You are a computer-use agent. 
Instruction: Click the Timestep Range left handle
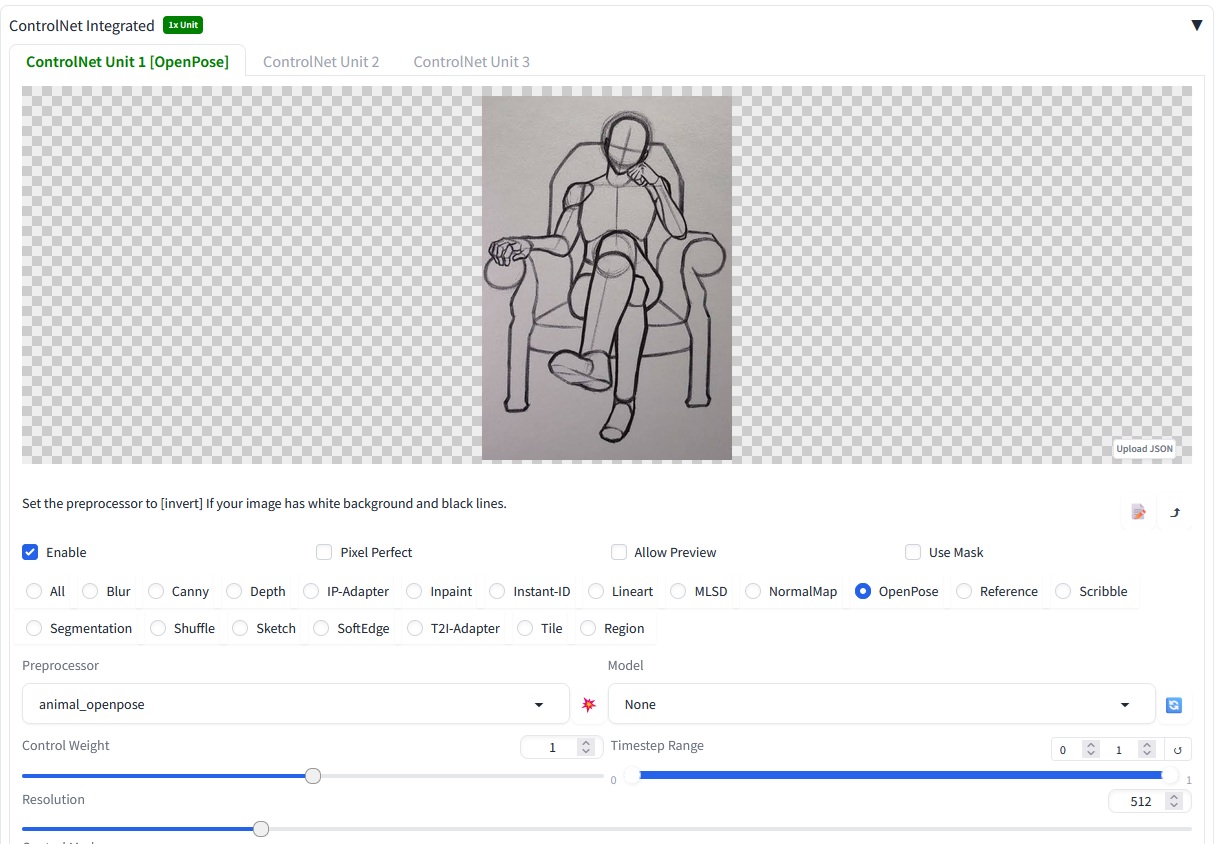632,775
